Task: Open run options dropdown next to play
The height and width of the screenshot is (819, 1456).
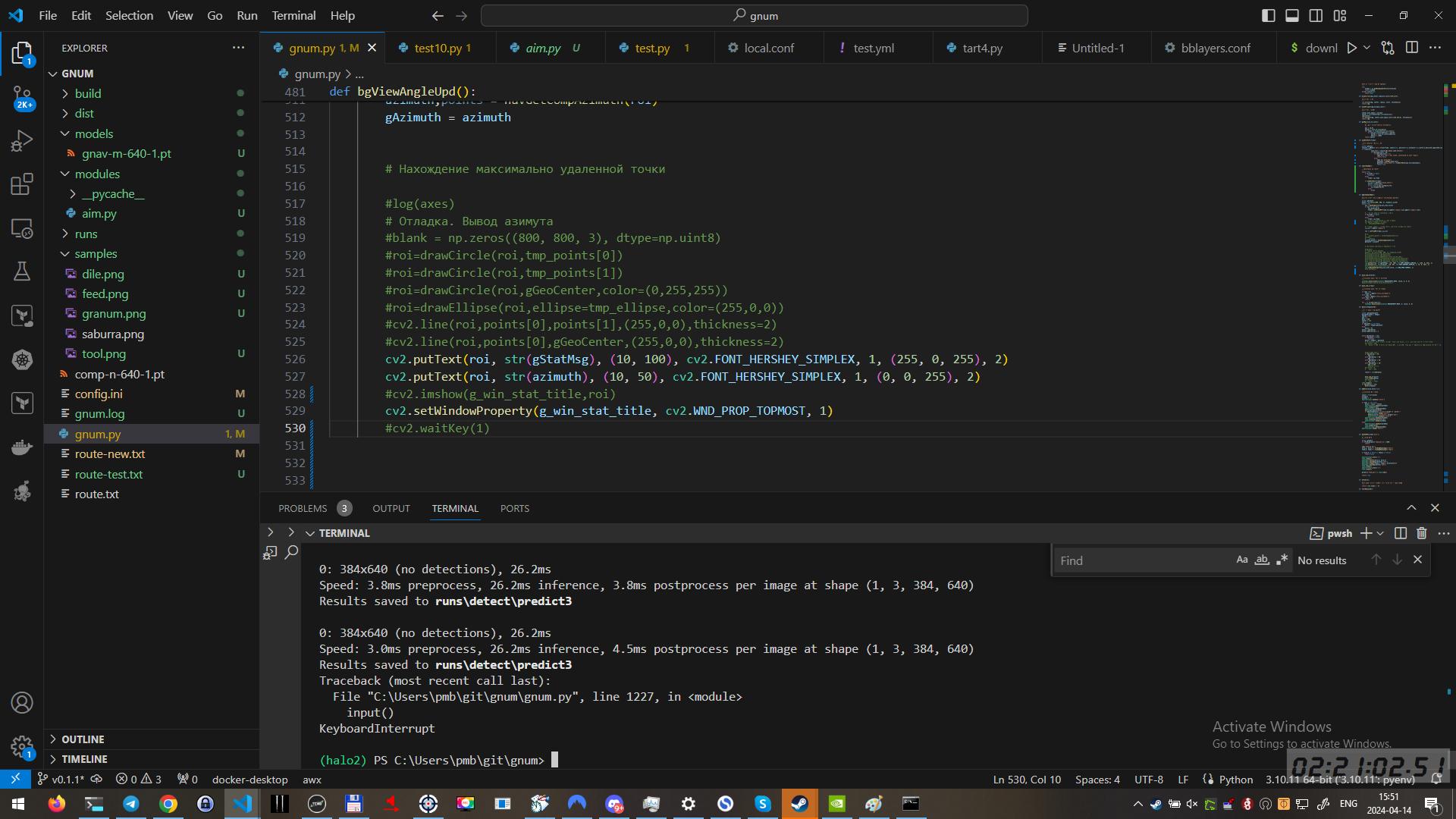Action: coord(1367,48)
